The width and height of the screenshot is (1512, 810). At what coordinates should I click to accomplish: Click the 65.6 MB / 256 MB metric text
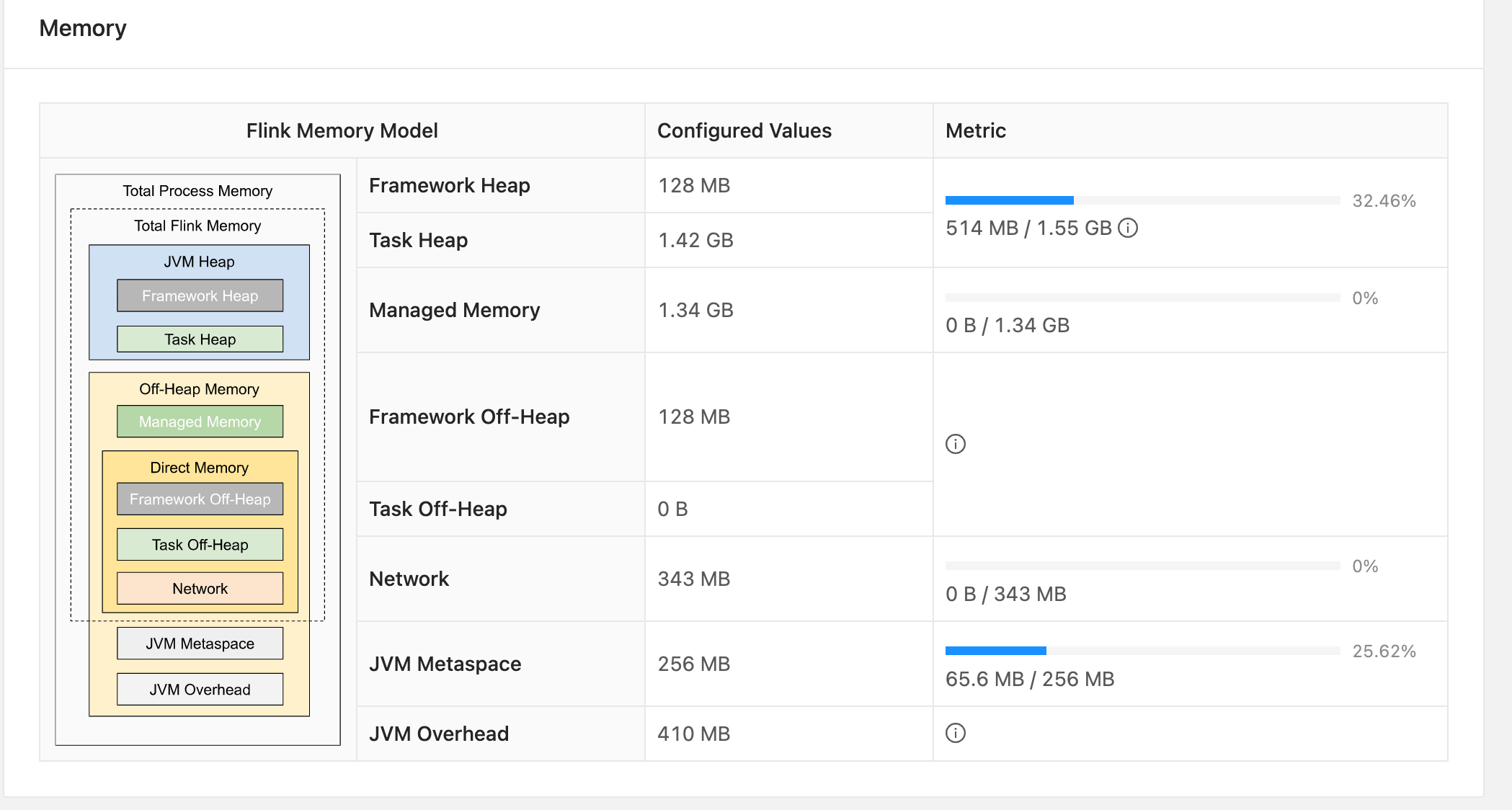(x=1030, y=679)
